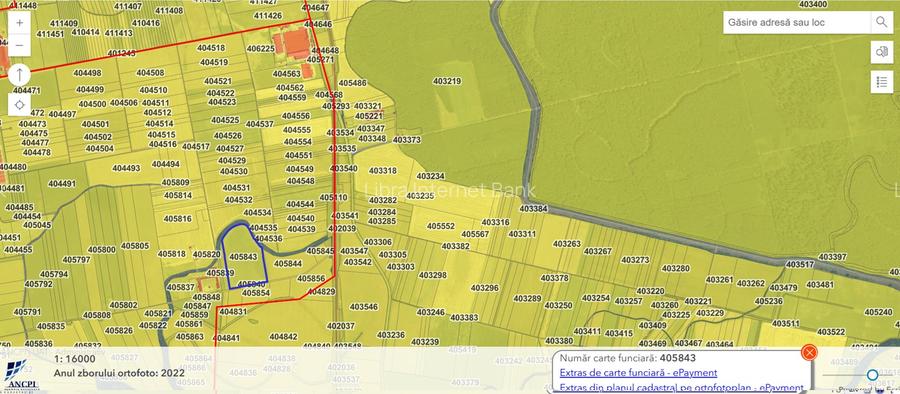This screenshot has width=900, height=394.
Task: Select parcel label 405240
Action: 878,312
